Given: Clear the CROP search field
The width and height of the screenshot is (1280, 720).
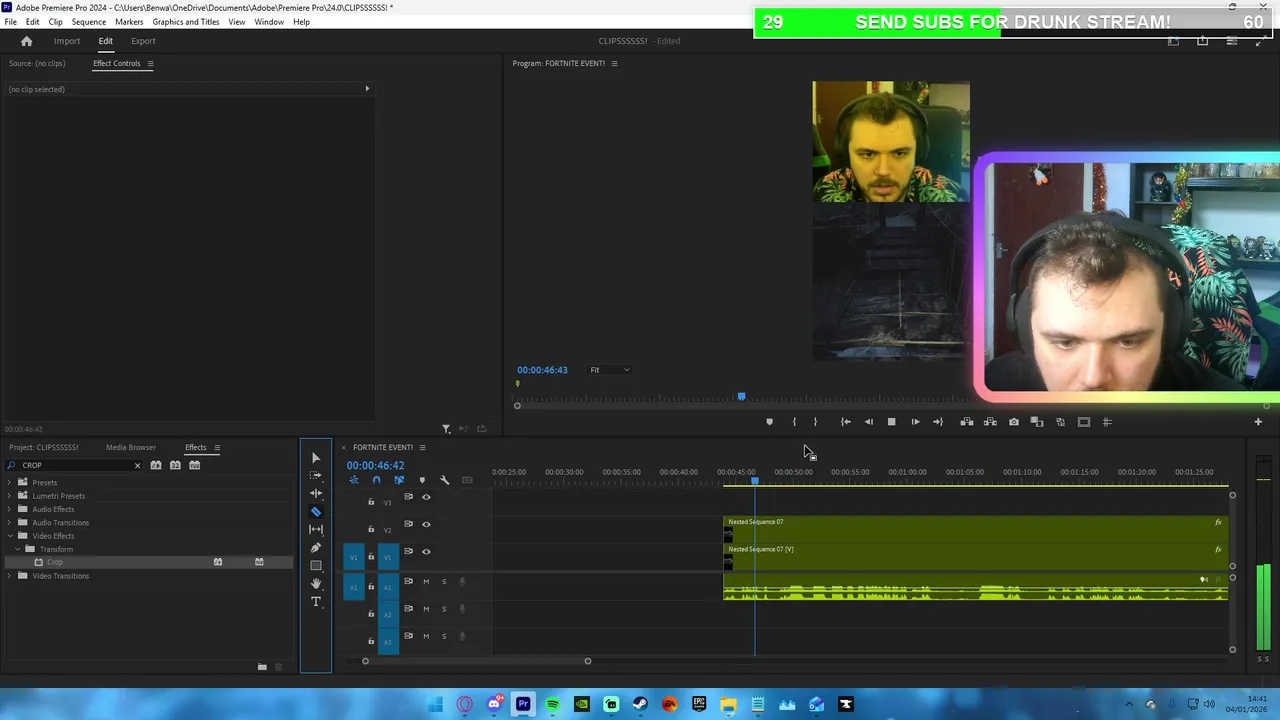Looking at the screenshot, I should (x=138, y=465).
